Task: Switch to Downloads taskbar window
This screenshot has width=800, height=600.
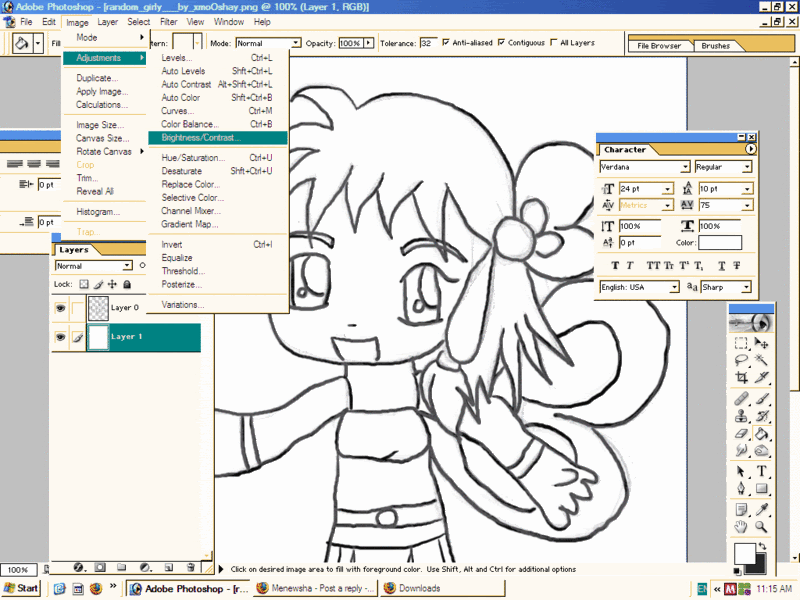Action: [442, 588]
